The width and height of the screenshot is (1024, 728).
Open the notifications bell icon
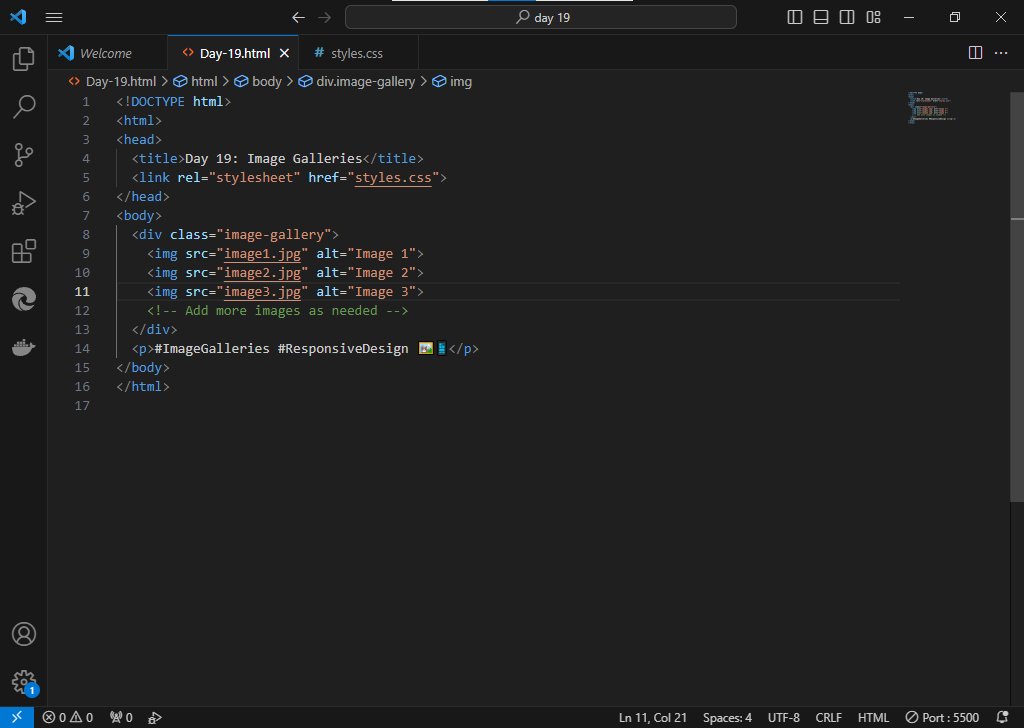[x=1002, y=718]
